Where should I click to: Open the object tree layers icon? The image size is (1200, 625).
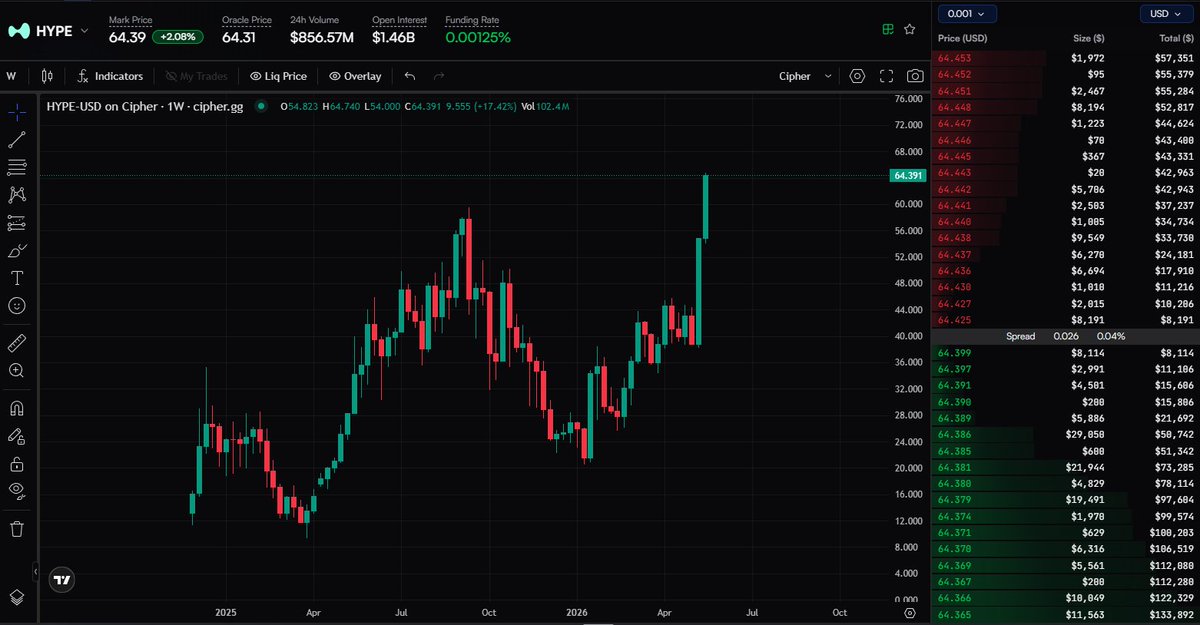(17, 597)
